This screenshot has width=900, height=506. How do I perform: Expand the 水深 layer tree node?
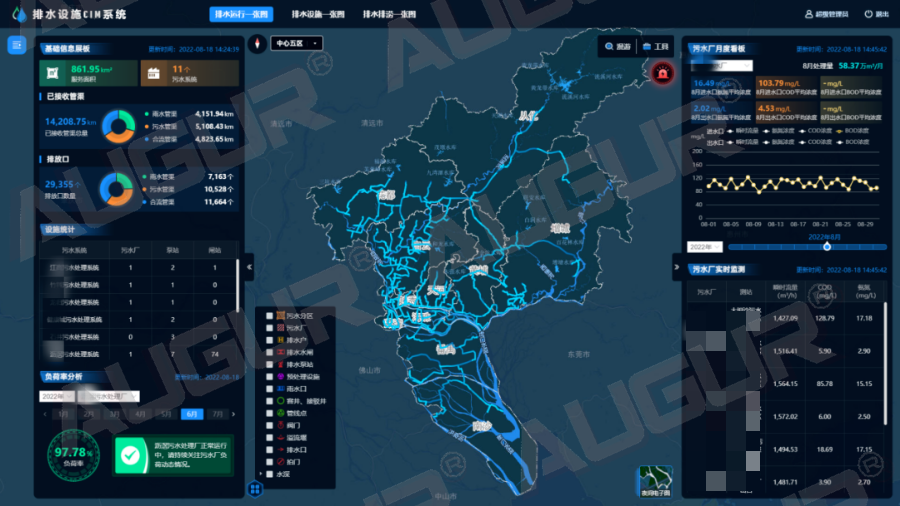(262, 474)
